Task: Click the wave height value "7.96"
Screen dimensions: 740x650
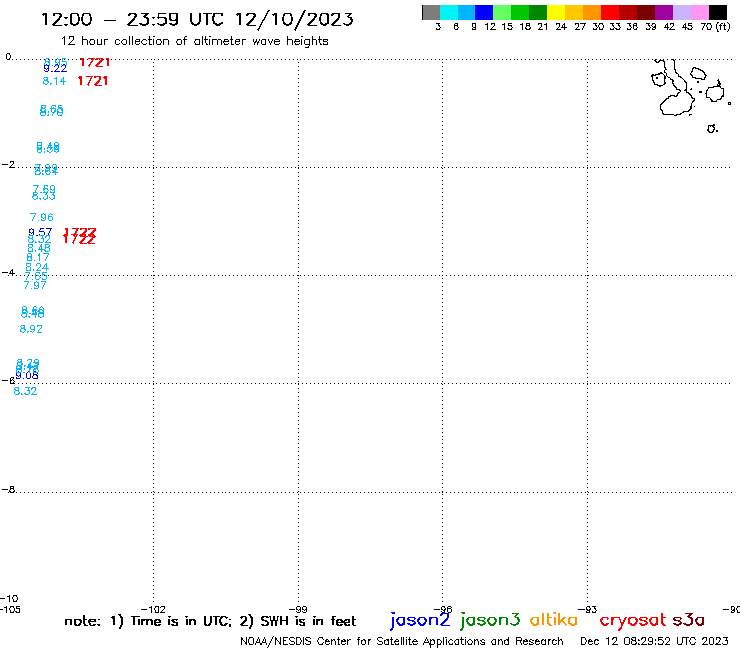Action: 42,218
